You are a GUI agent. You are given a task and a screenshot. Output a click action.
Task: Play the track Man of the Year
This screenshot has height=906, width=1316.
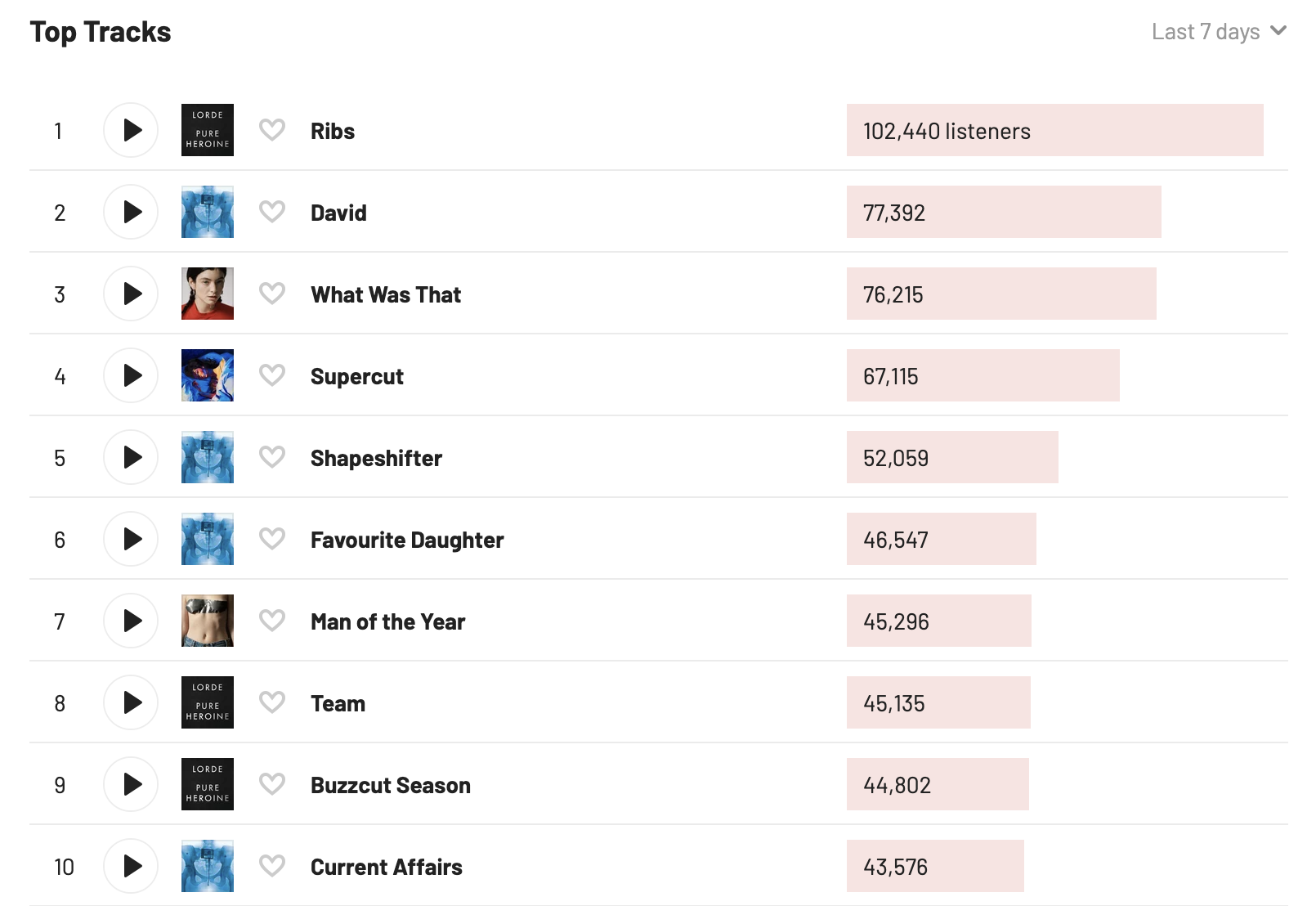(131, 621)
